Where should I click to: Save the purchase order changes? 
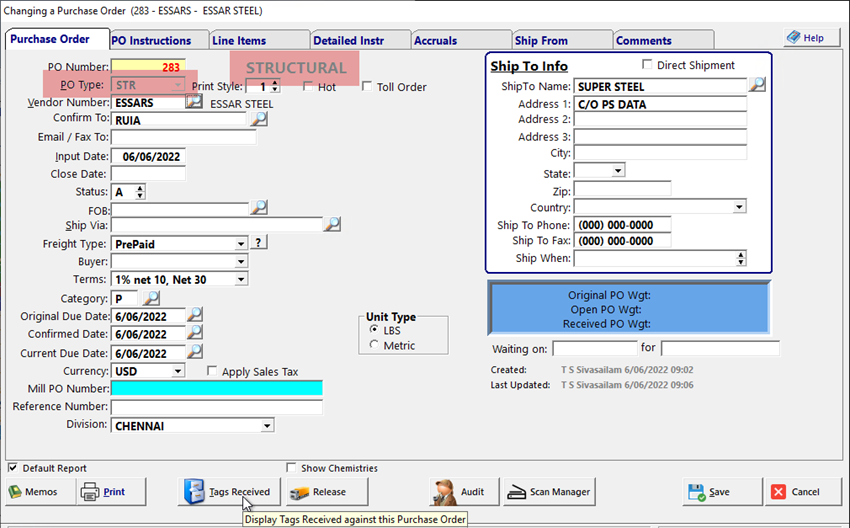tap(722, 492)
